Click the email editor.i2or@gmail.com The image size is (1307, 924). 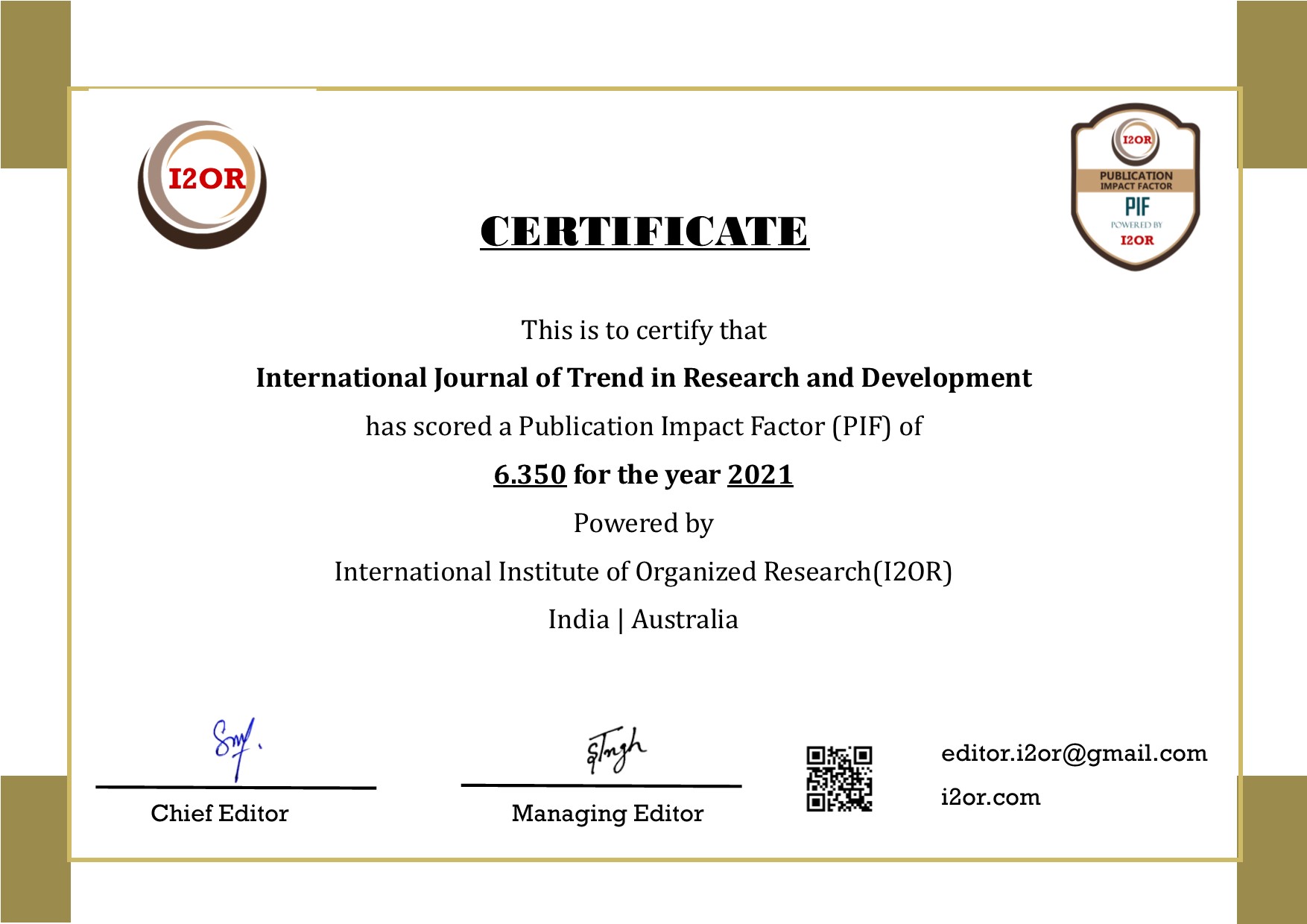(1075, 754)
